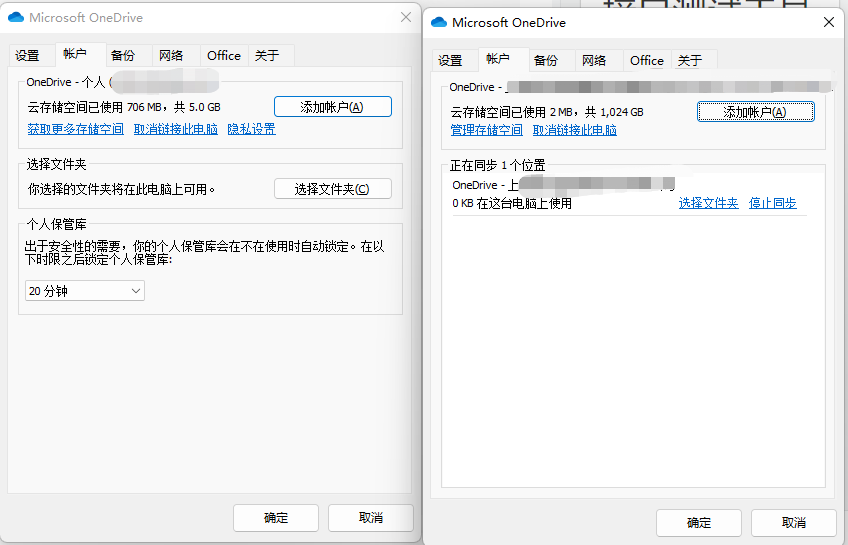Expand the 20 分钟 vault lock dropdown
This screenshot has height=545, width=848.
click(x=85, y=291)
